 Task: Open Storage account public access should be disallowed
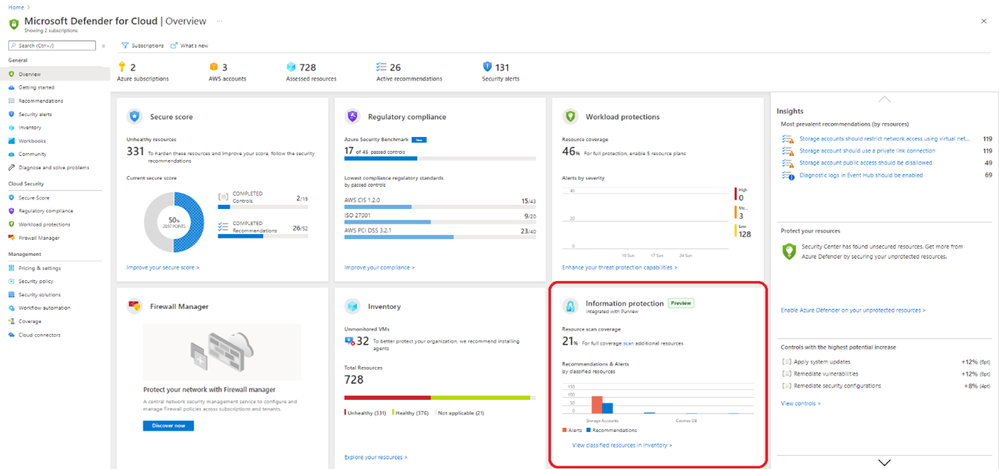(865, 162)
